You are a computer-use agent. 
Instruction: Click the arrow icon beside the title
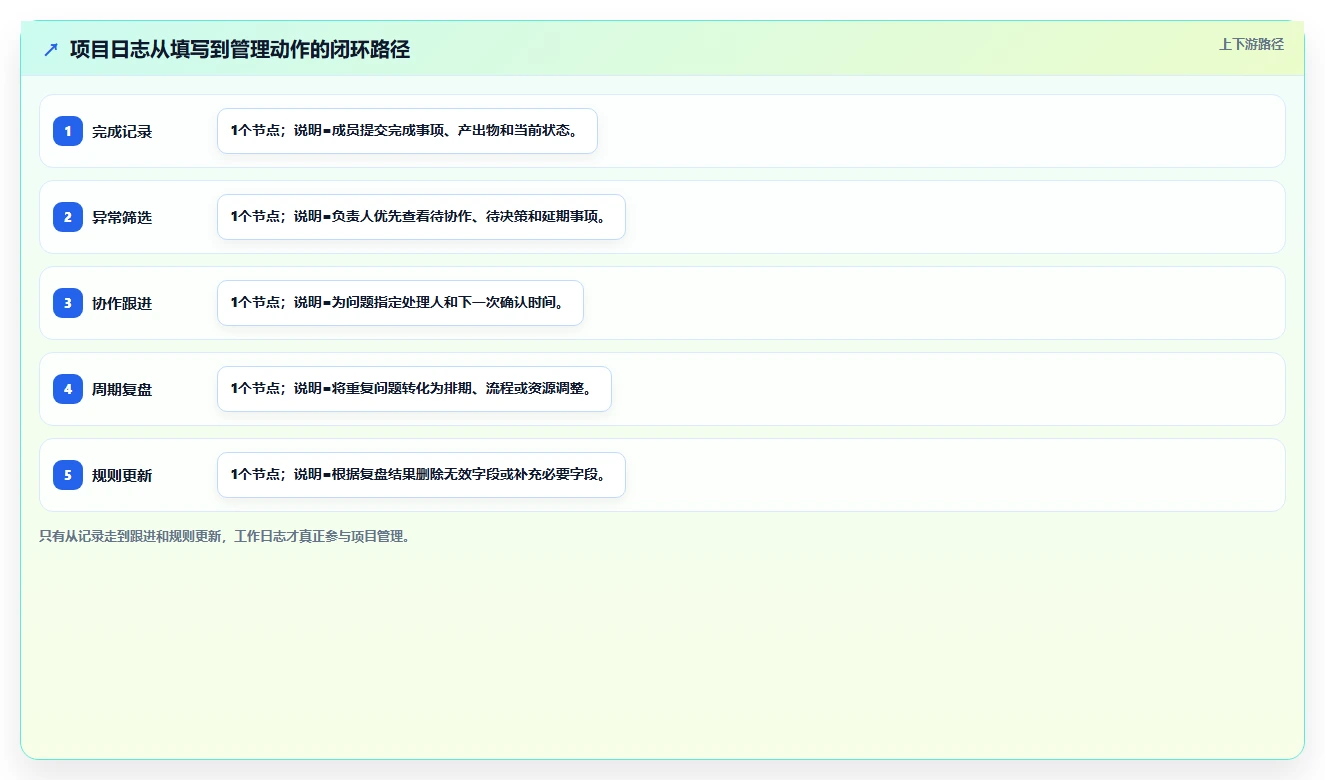coord(51,49)
